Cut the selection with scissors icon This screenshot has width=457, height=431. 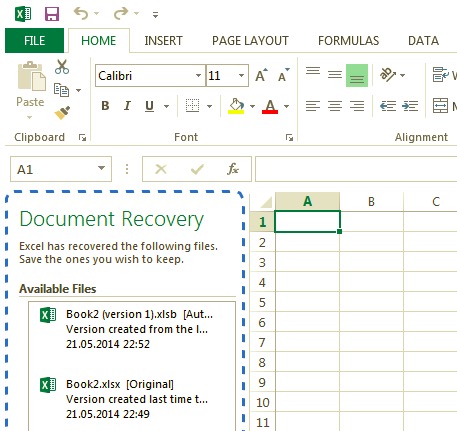[62, 67]
